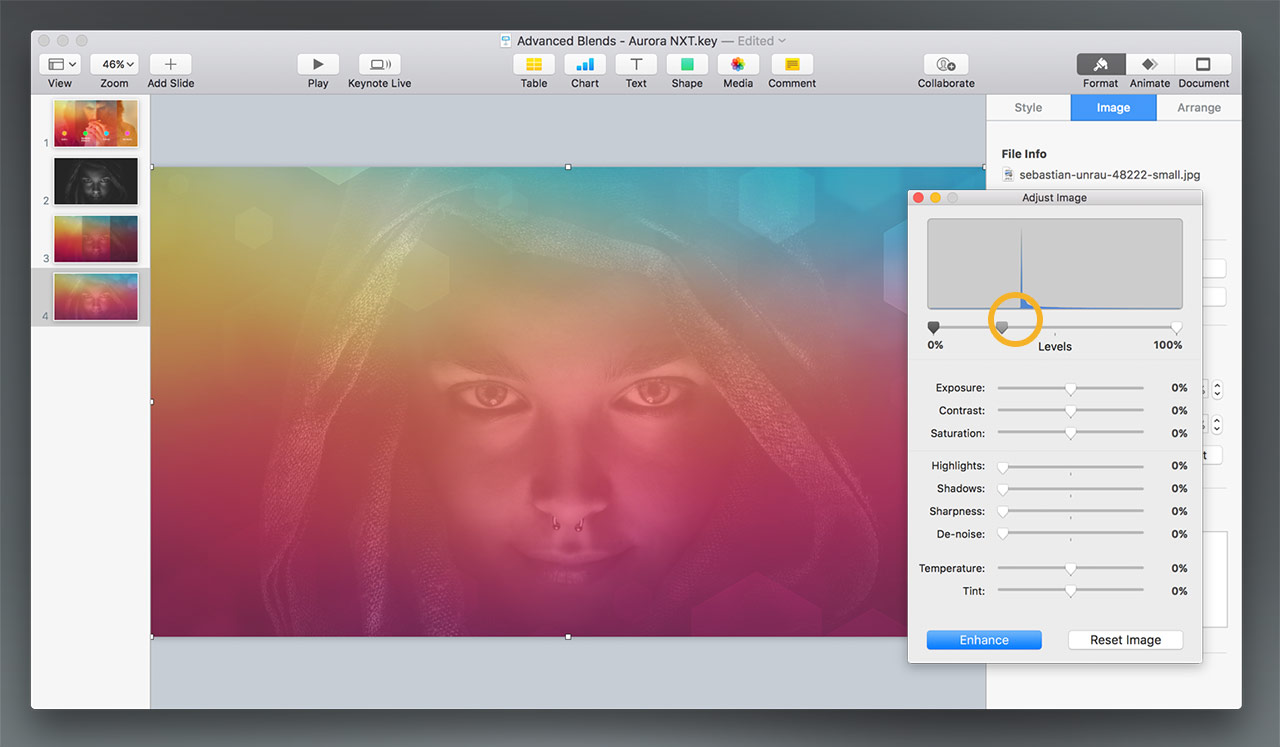Click the Table toolbar icon
The width and height of the screenshot is (1280, 747).
coord(534,64)
